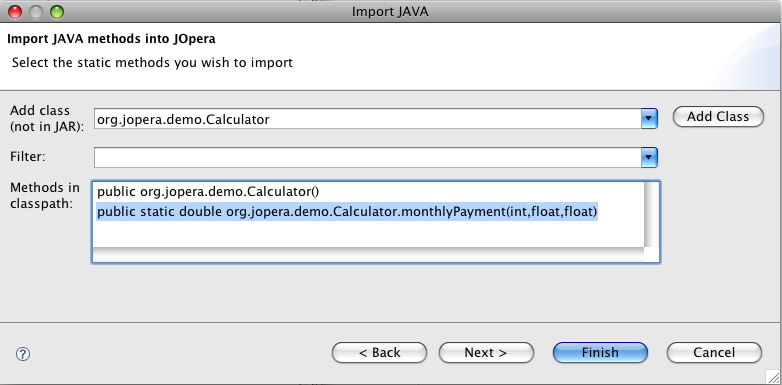Select the public org.jopera.demo.Calculator() constructor entry
Viewport: 782px width, 385px height.
click(208, 192)
